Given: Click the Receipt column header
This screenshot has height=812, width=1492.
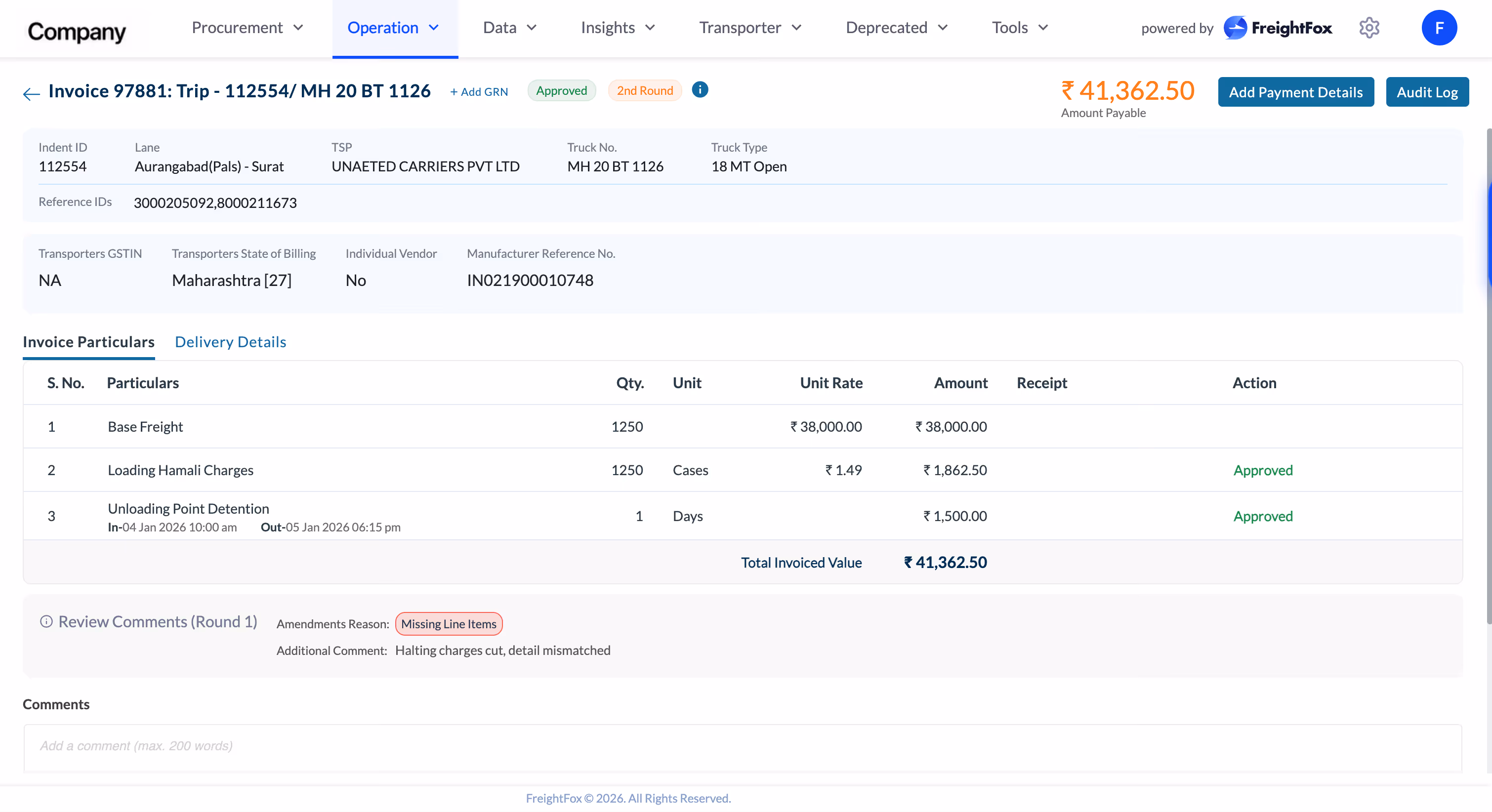Looking at the screenshot, I should [x=1041, y=383].
